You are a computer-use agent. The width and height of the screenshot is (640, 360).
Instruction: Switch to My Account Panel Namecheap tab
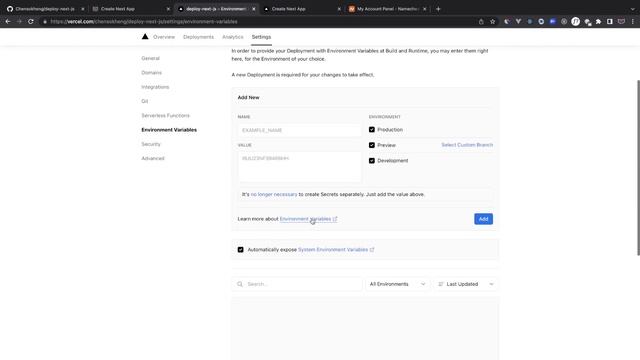point(387,9)
